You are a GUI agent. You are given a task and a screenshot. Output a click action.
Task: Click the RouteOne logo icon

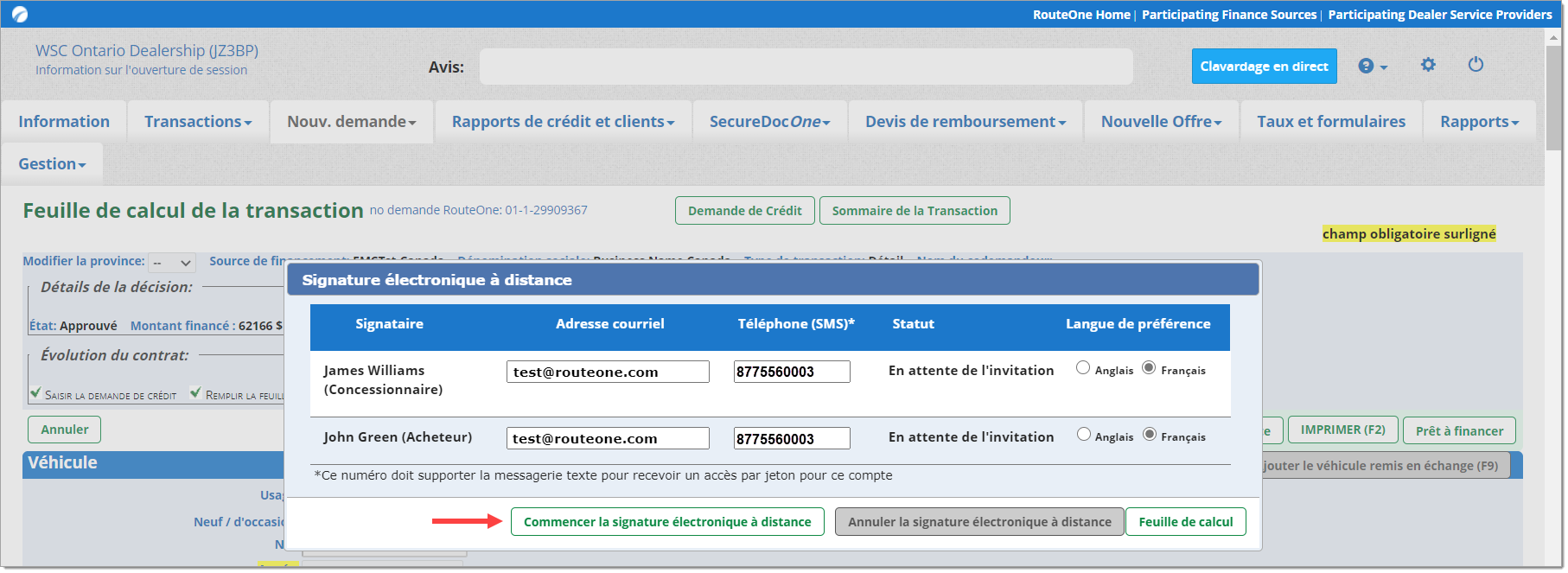(20, 14)
